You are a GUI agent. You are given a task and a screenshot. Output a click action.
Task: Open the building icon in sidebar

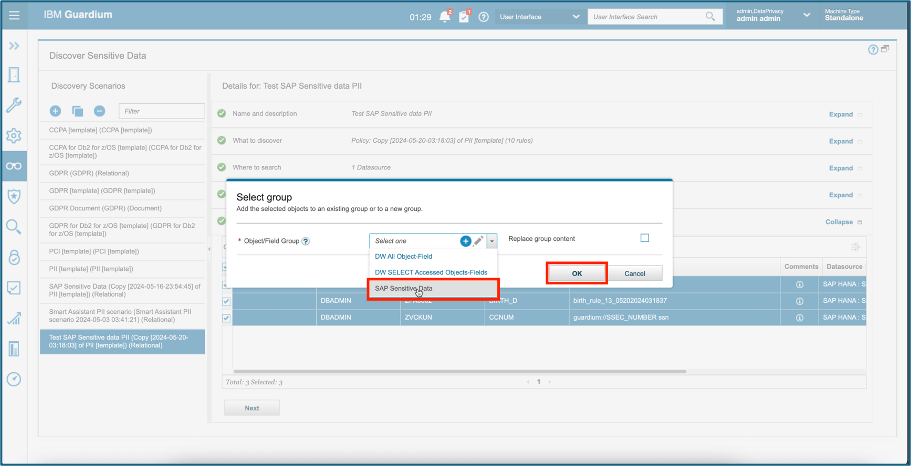click(x=14, y=348)
